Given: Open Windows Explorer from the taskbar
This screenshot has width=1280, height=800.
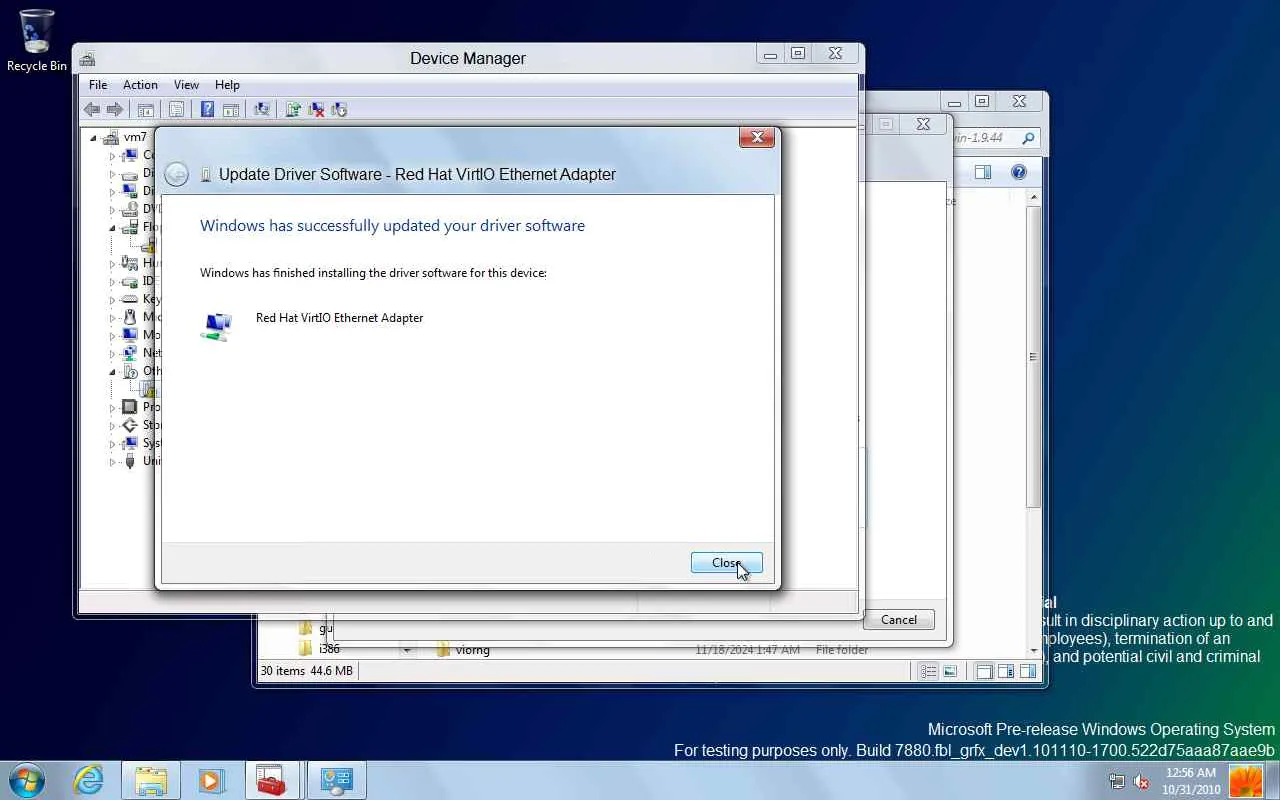Looking at the screenshot, I should 150,780.
